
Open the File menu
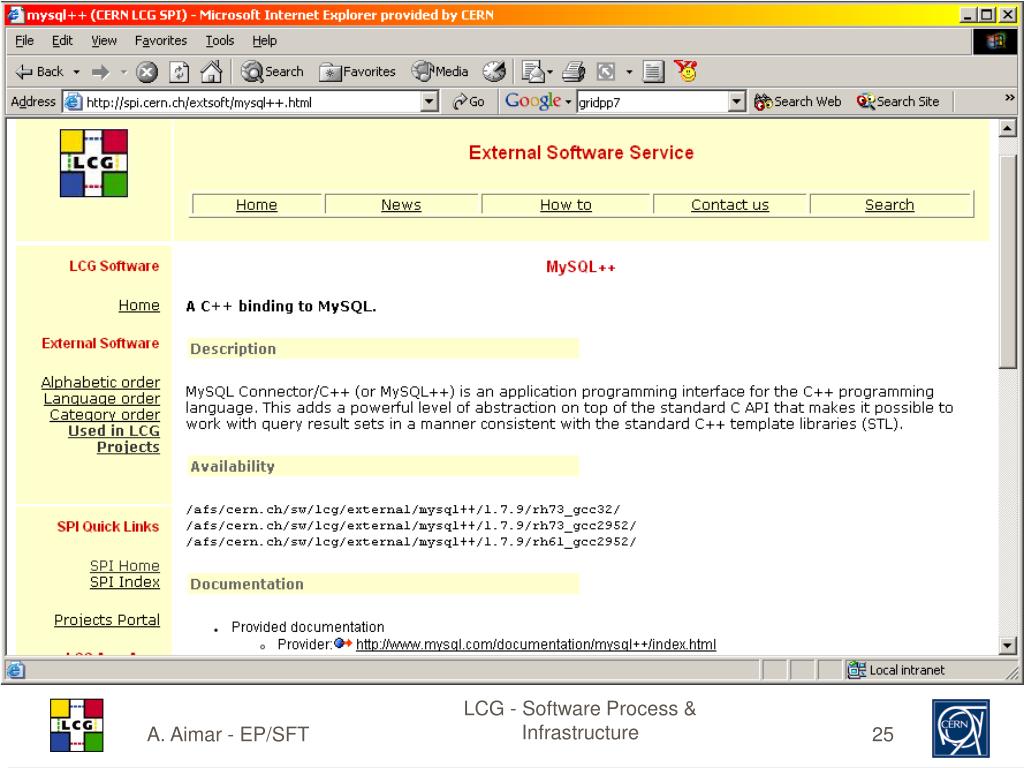[24, 40]
